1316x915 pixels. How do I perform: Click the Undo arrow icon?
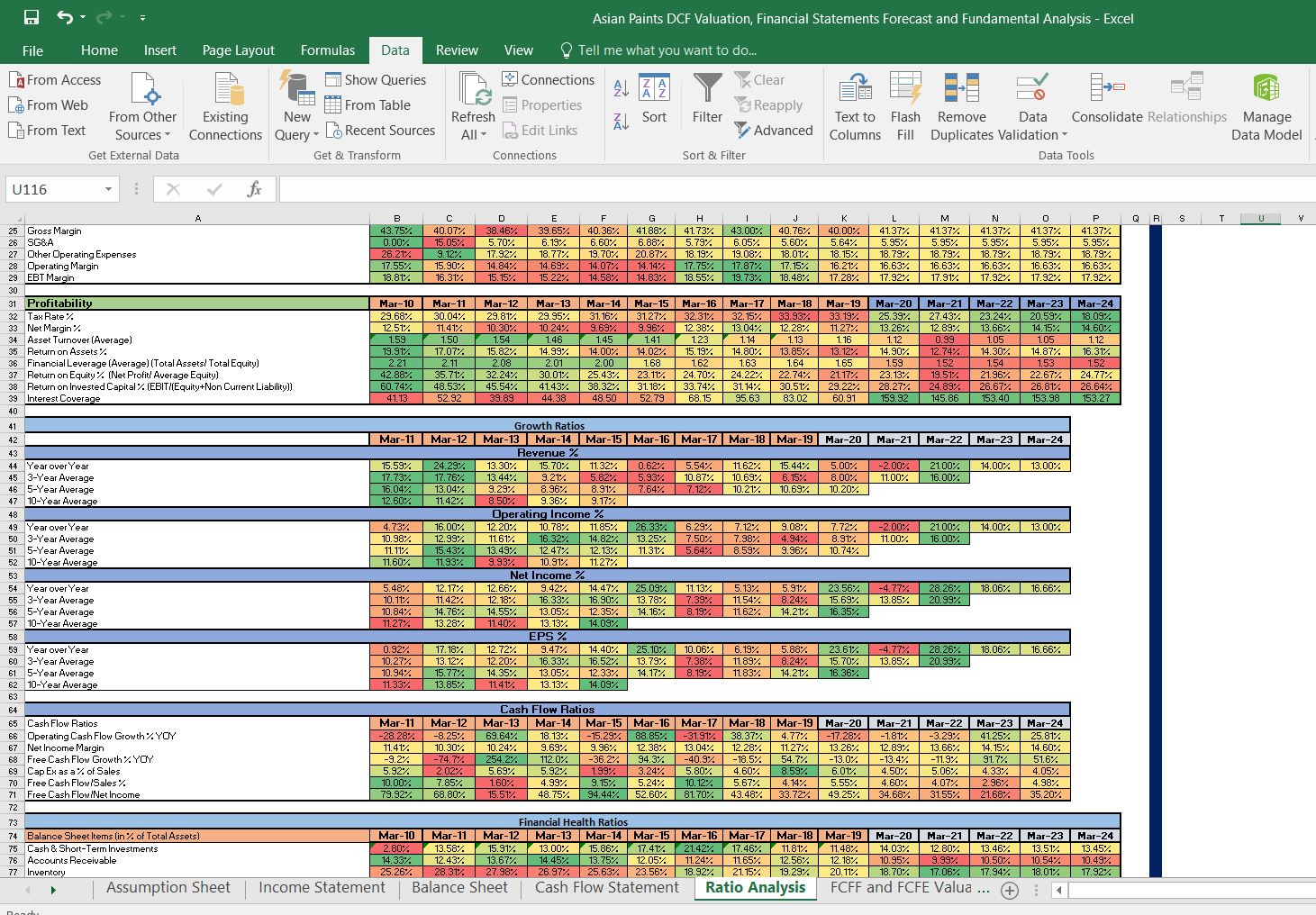click(64, 17)
